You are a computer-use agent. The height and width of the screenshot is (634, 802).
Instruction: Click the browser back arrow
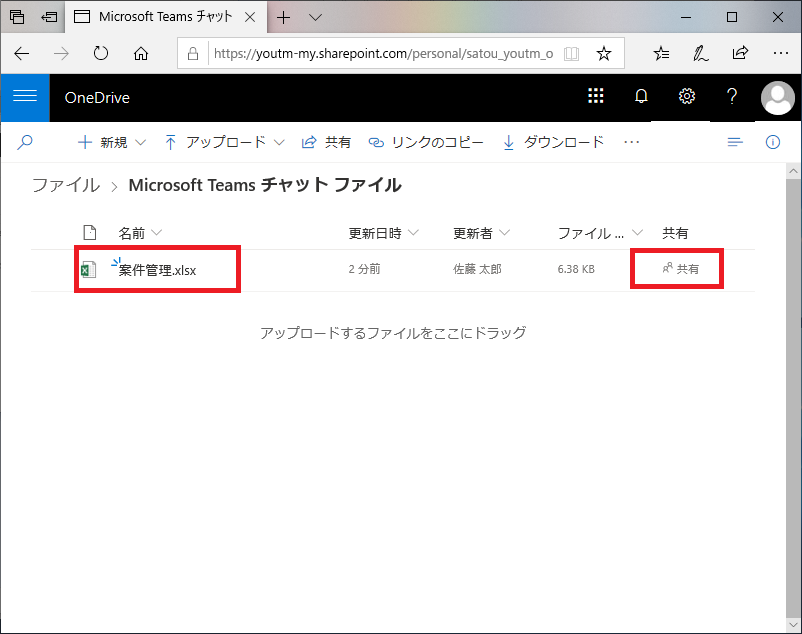click(21, 53)
